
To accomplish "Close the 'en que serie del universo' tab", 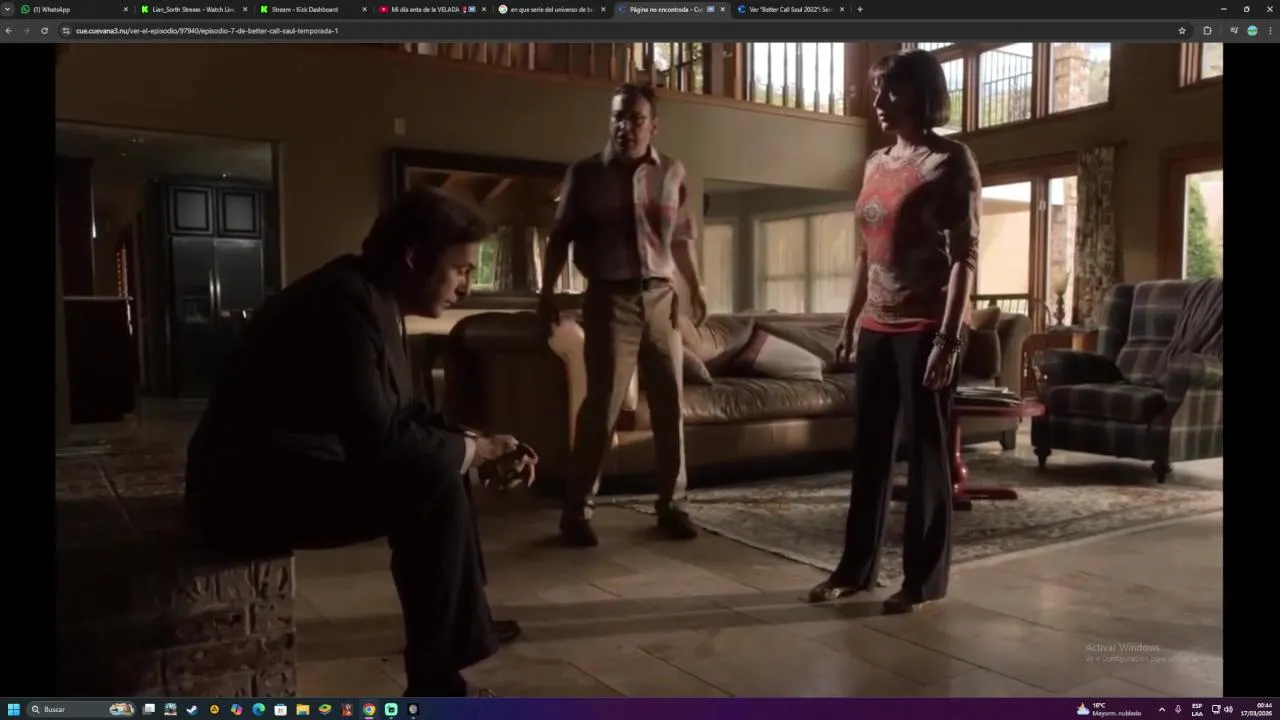I will click(603, 9).
